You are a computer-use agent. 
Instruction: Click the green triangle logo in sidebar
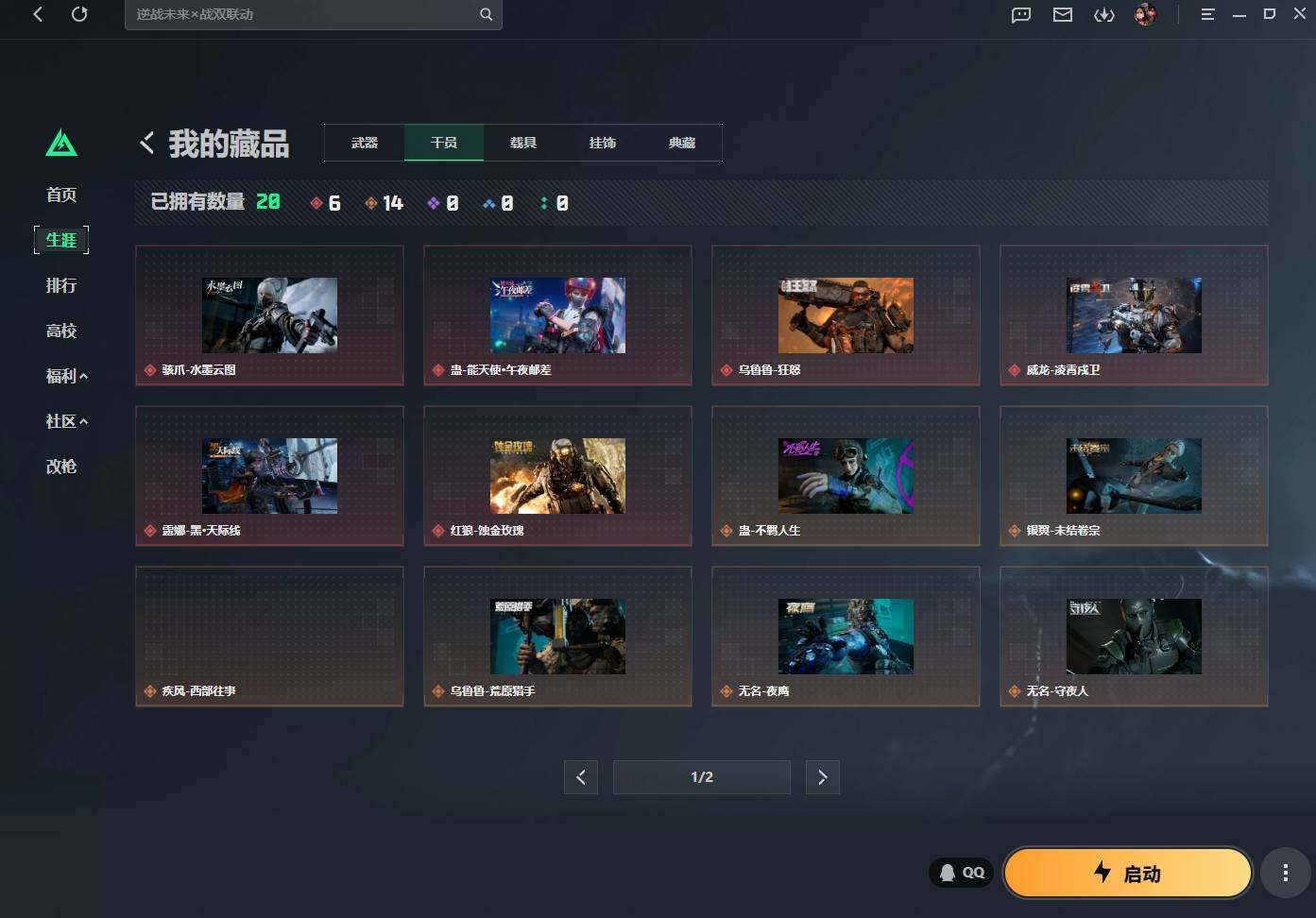click(61, 143)
